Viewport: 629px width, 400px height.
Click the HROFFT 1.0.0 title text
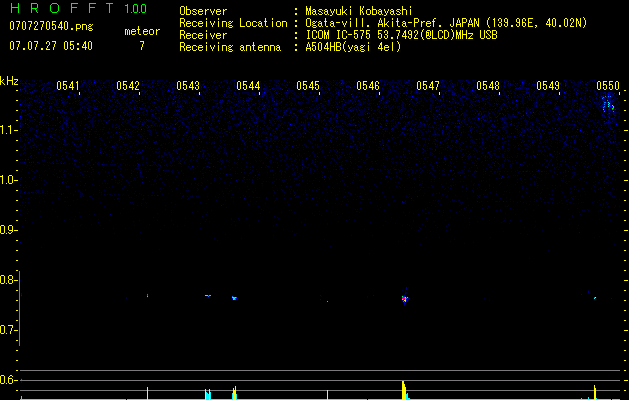[x=78, y=8]
